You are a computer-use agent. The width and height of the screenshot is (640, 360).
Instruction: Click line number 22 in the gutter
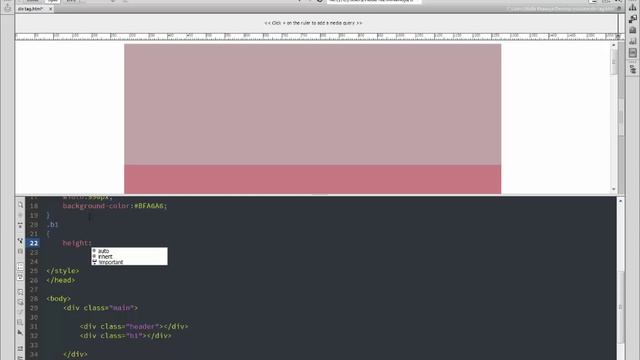point(34,243)
